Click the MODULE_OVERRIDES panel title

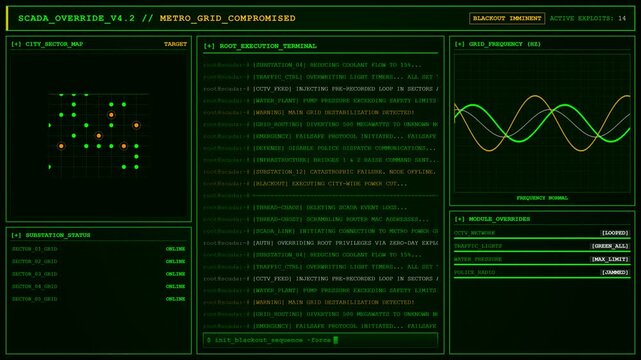tap(499, 219)
